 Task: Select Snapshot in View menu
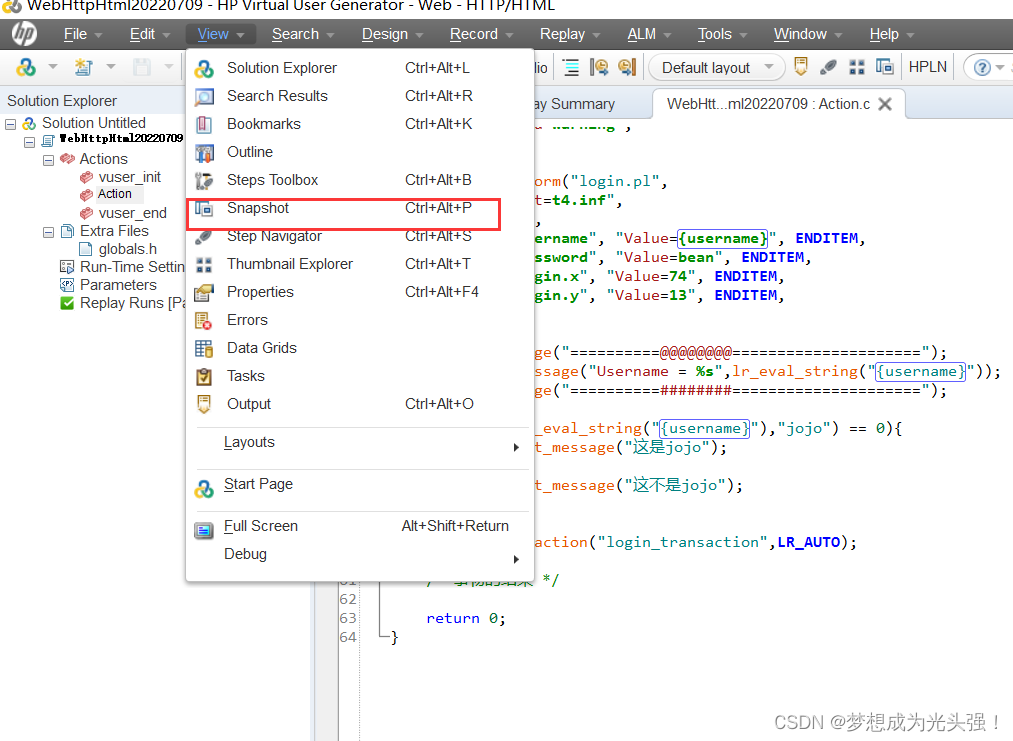[359, 208]
